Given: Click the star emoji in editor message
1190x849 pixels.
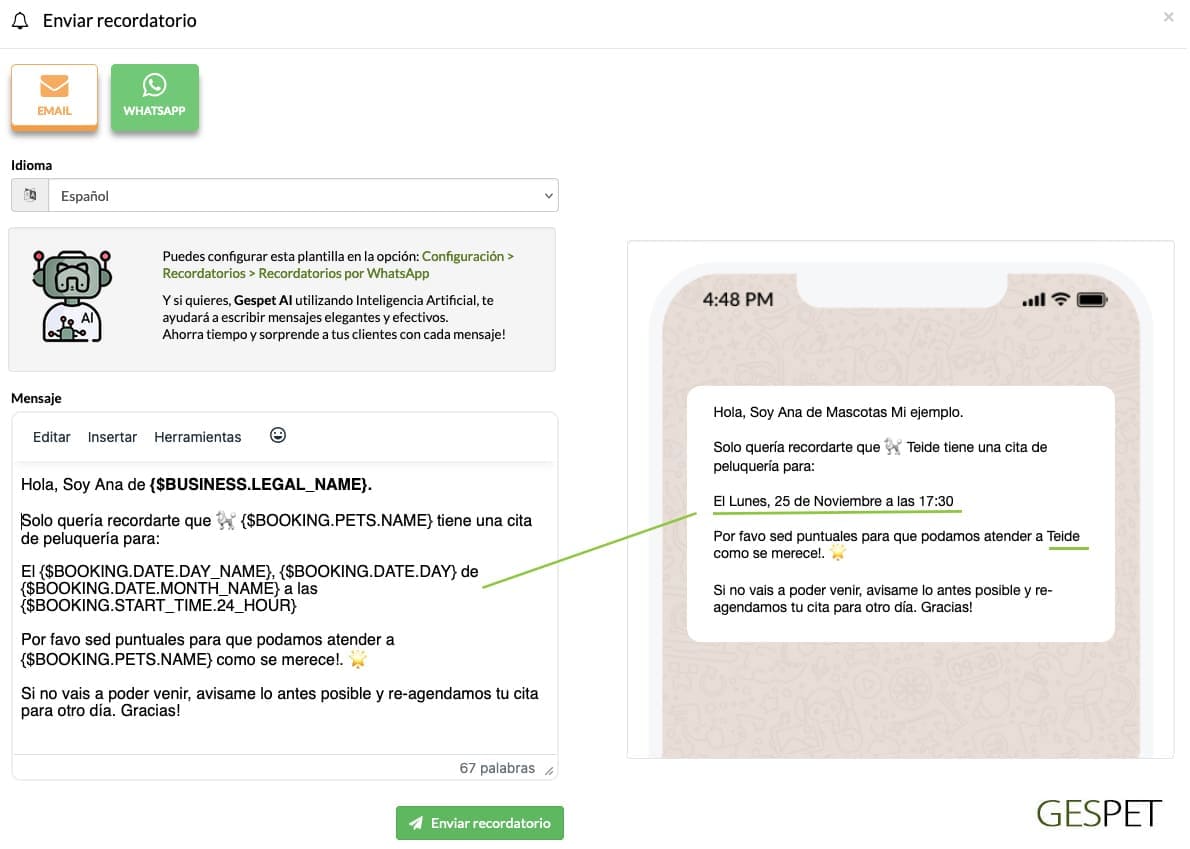Looking at the screenshot, I should point(357,659).
